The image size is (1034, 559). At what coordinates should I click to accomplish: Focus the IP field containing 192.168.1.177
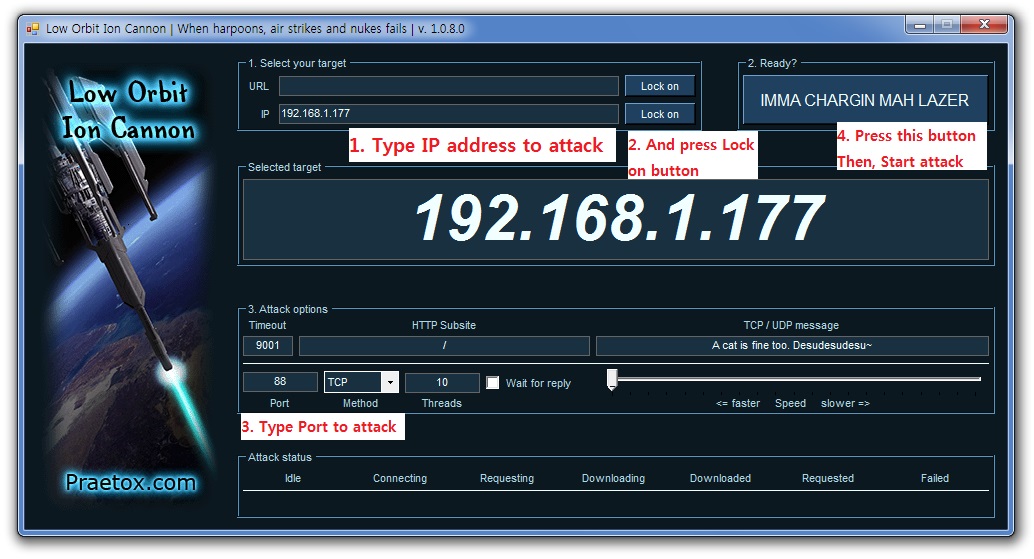click(x=448, y=114)
